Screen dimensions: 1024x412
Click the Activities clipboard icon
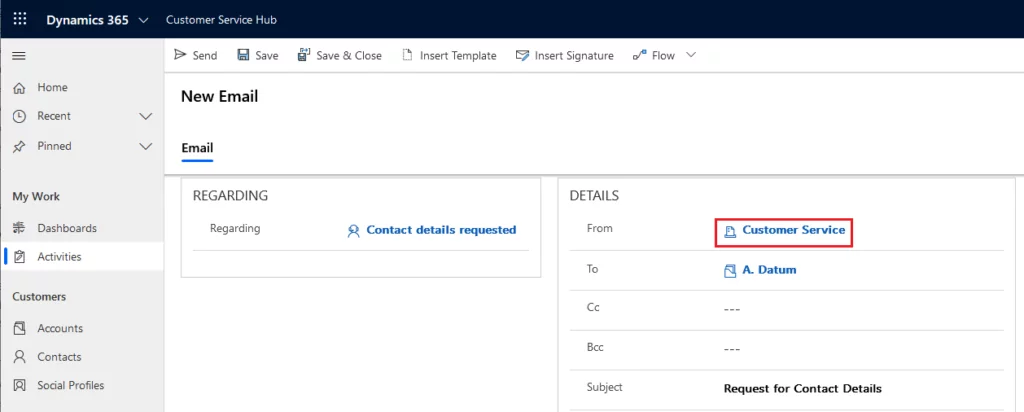click(20, 257)
